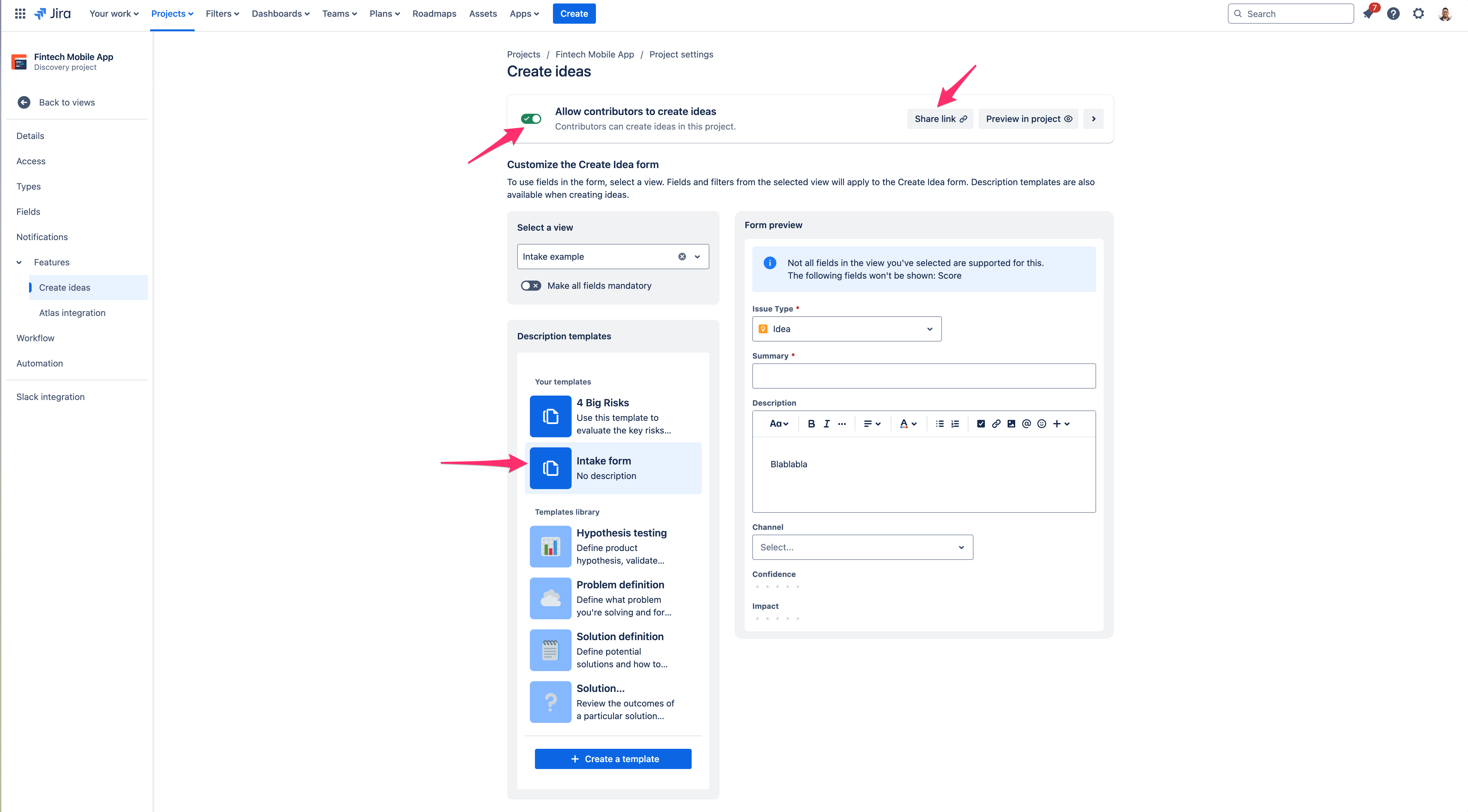The width and height of the screenshot is (1468, 812).
Task: Set the Confidence rating using the dots
Action: [777, 586]
